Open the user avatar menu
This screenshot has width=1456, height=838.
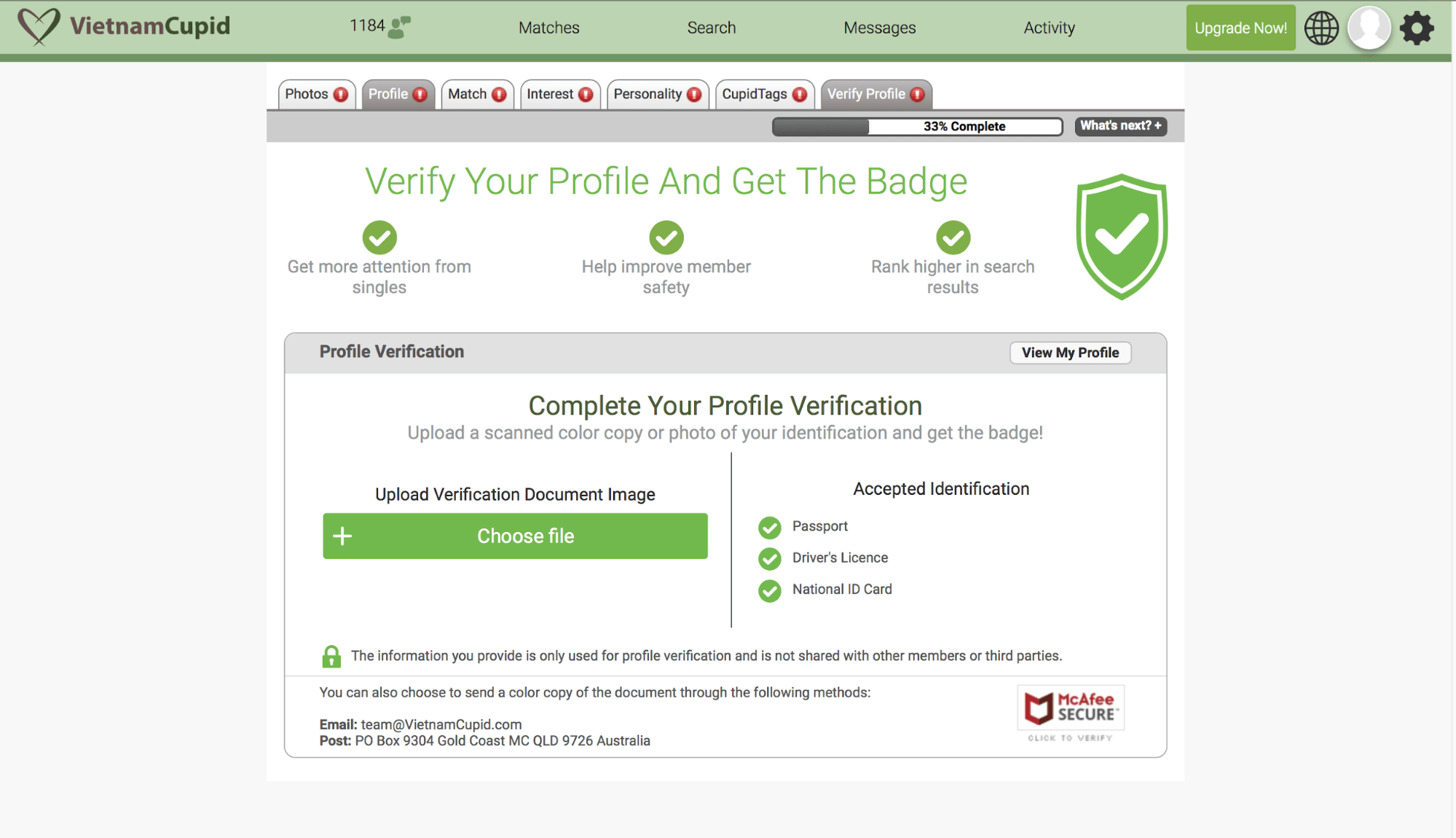(1369, 28)
